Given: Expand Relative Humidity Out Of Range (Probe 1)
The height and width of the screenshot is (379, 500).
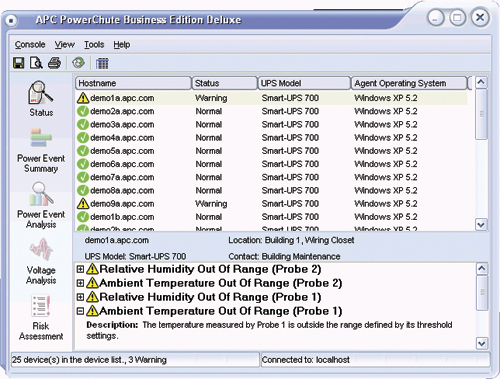Looking at the screenshot, I should tap(80, 297).
